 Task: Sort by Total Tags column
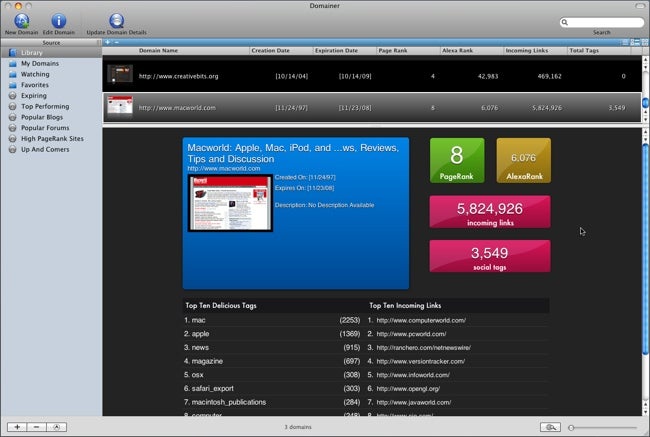(599, 51)
